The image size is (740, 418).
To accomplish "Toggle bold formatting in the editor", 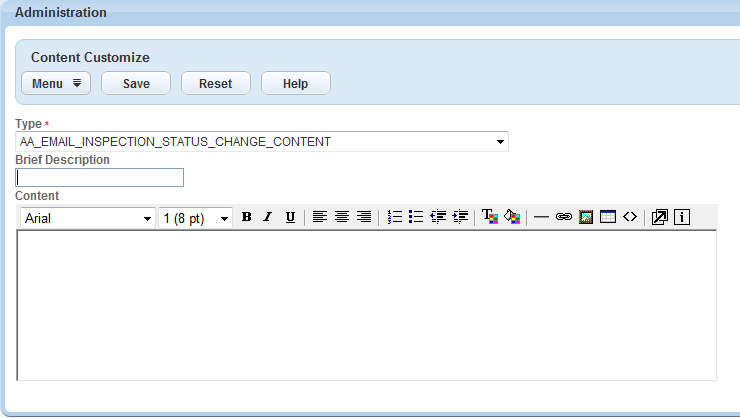I will pos(246,217).
